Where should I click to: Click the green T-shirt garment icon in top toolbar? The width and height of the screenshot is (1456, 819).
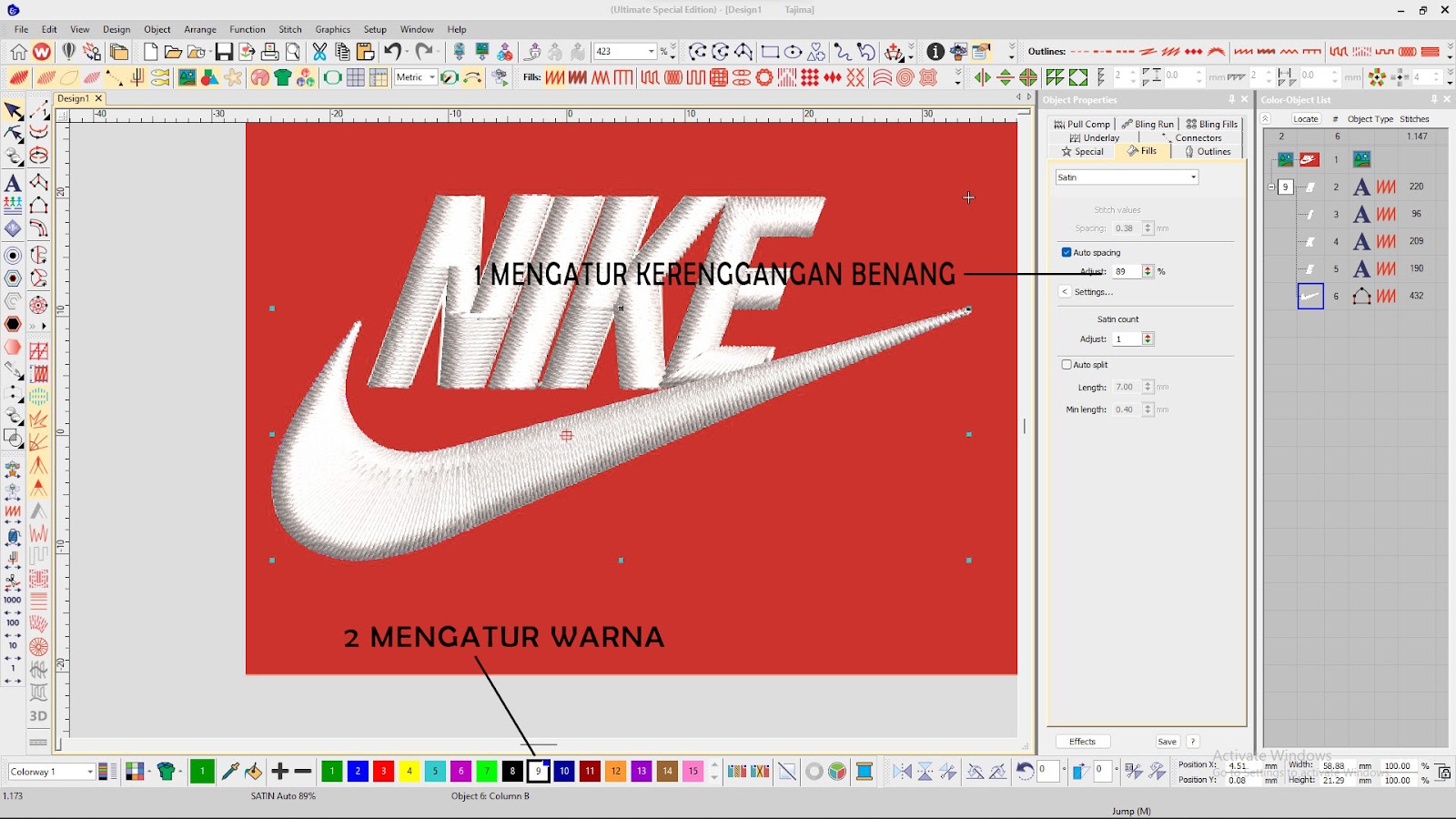tap(283, 77)
